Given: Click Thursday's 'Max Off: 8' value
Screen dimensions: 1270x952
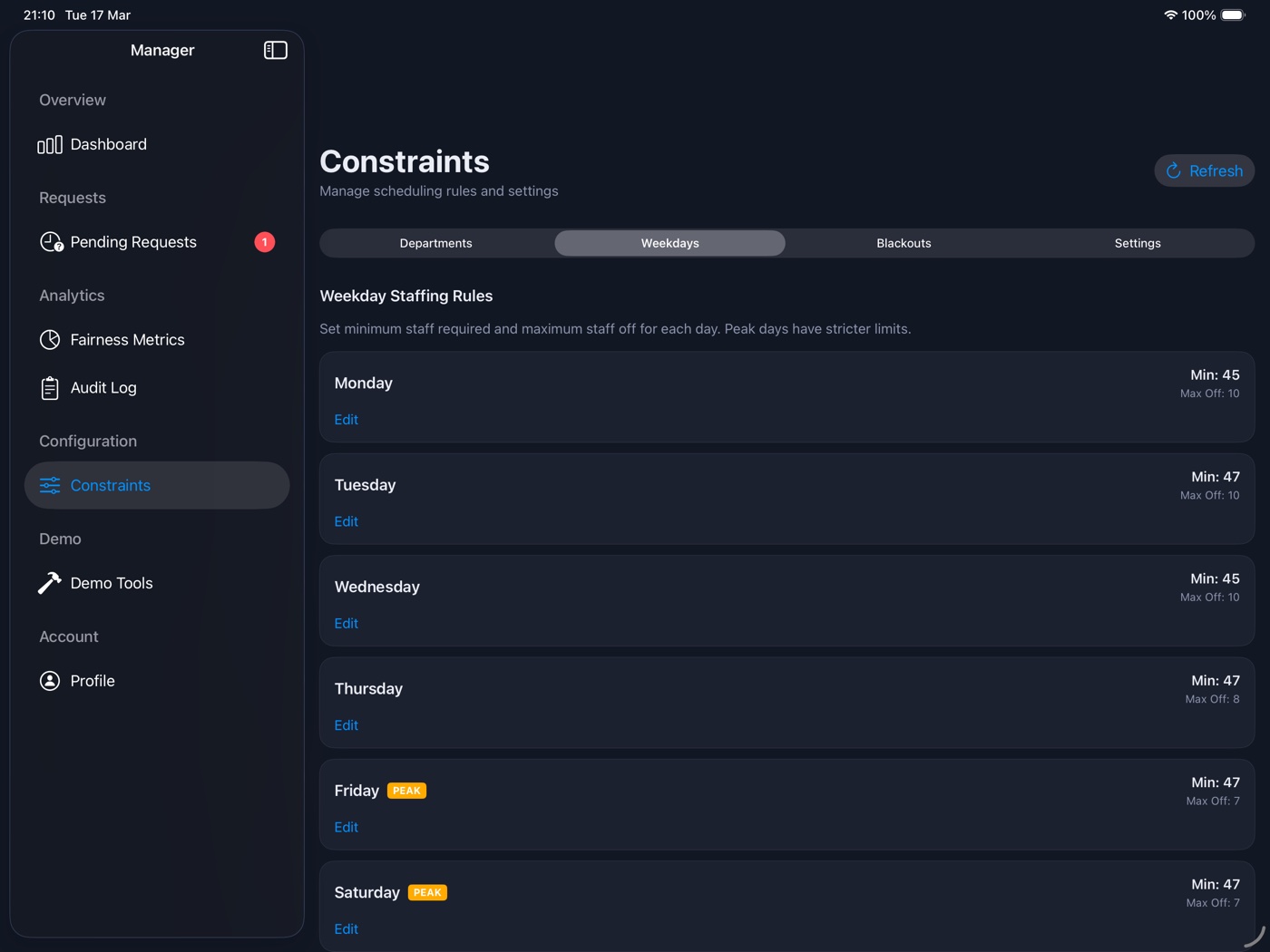Looking at the screenshot, I should coord(1213,699).
